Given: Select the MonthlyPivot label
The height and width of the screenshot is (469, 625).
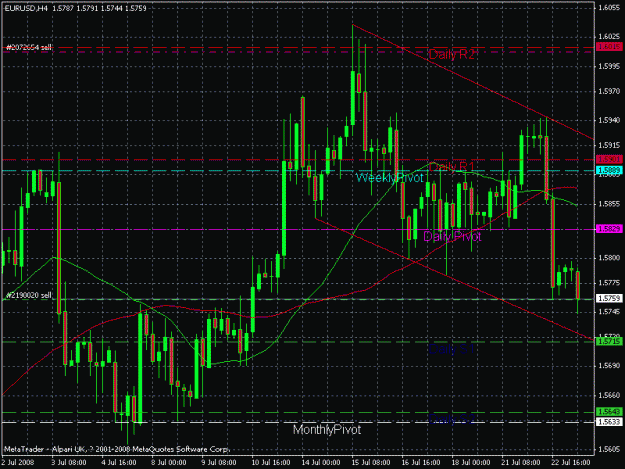Looking at the screenshot, I should click(x=327, y=430).
